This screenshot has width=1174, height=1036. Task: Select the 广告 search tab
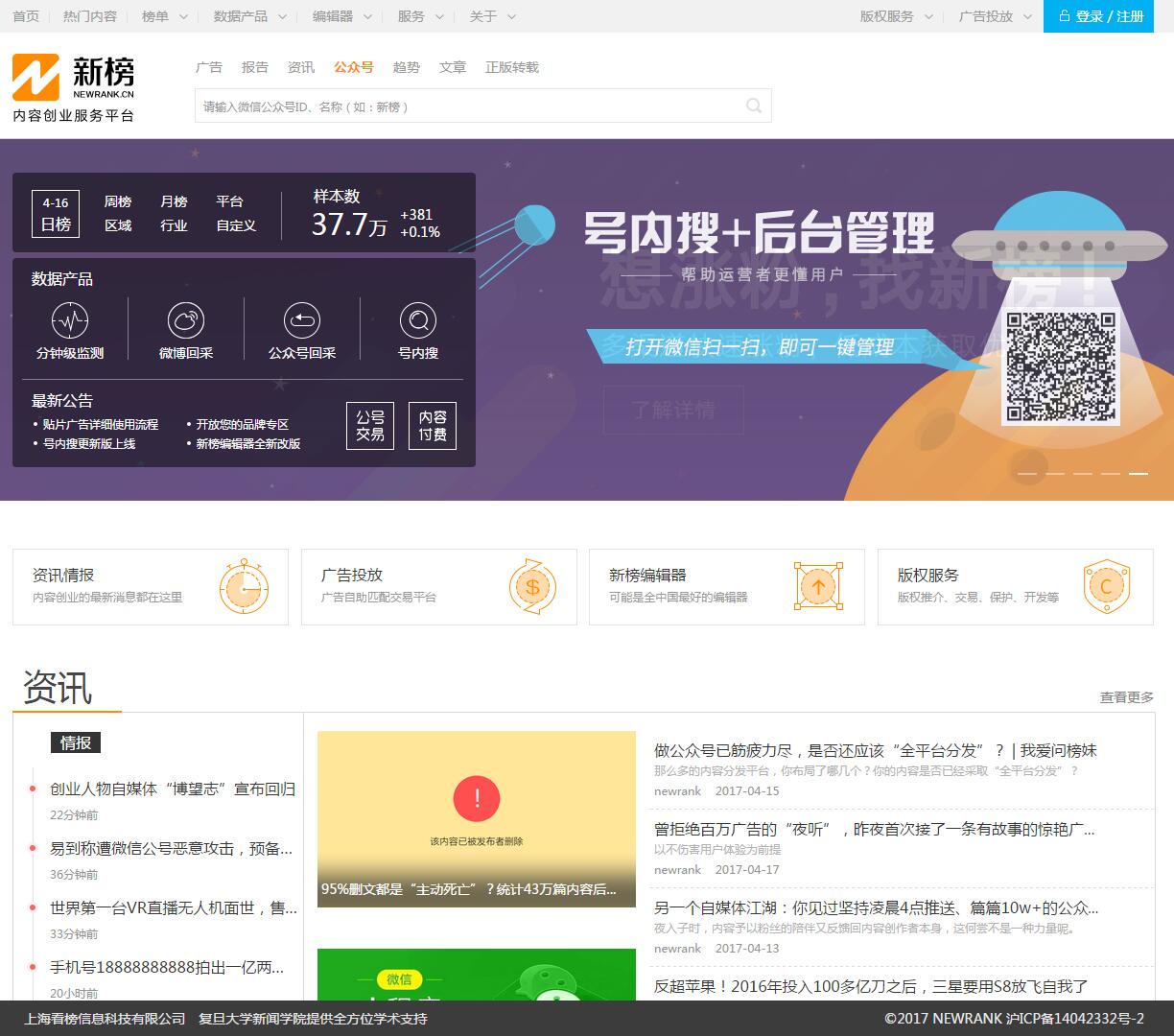[209, 67]
